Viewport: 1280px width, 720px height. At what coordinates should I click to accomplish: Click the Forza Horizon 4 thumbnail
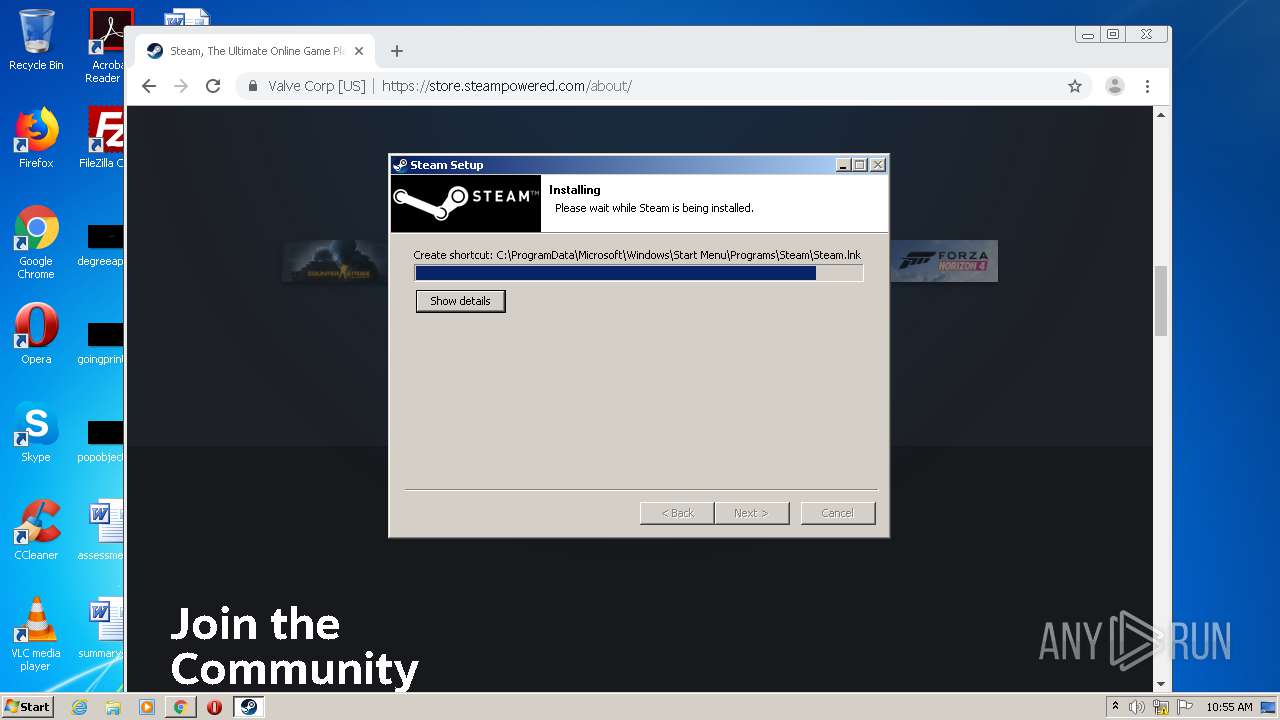click(944, 261)
